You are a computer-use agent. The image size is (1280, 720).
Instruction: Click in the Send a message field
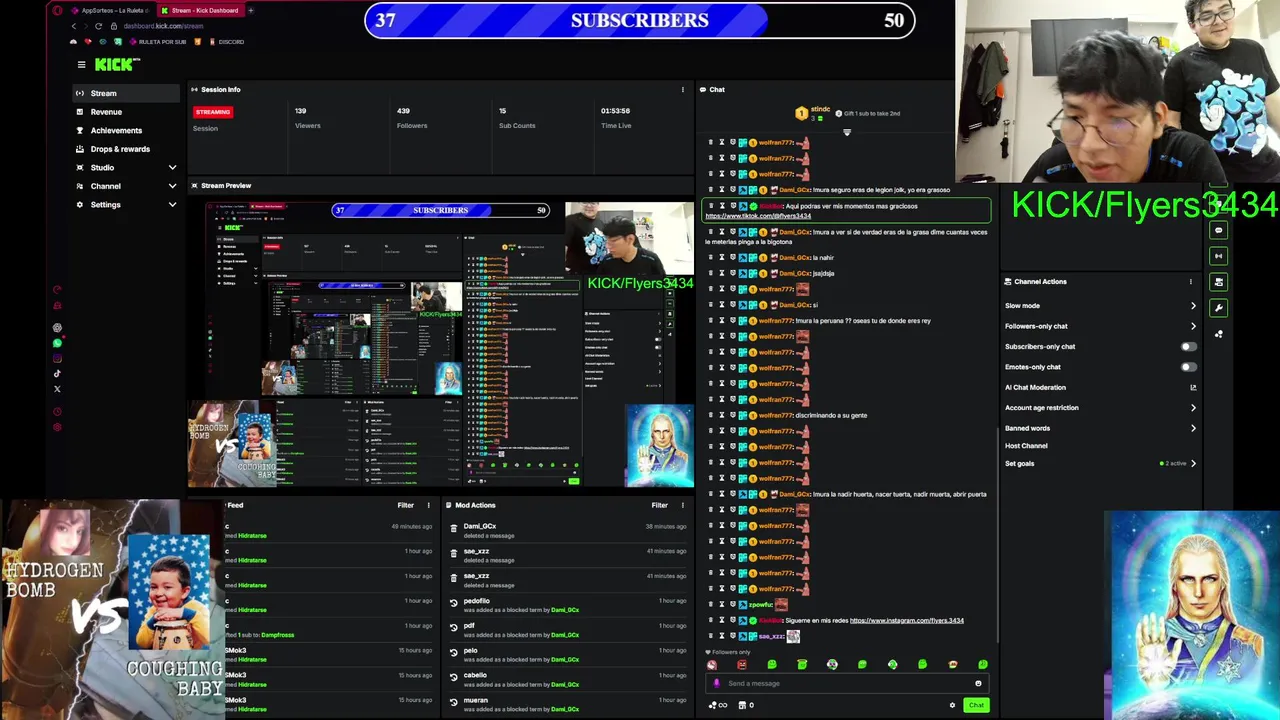pyautogui.click(x=848, y=684)
